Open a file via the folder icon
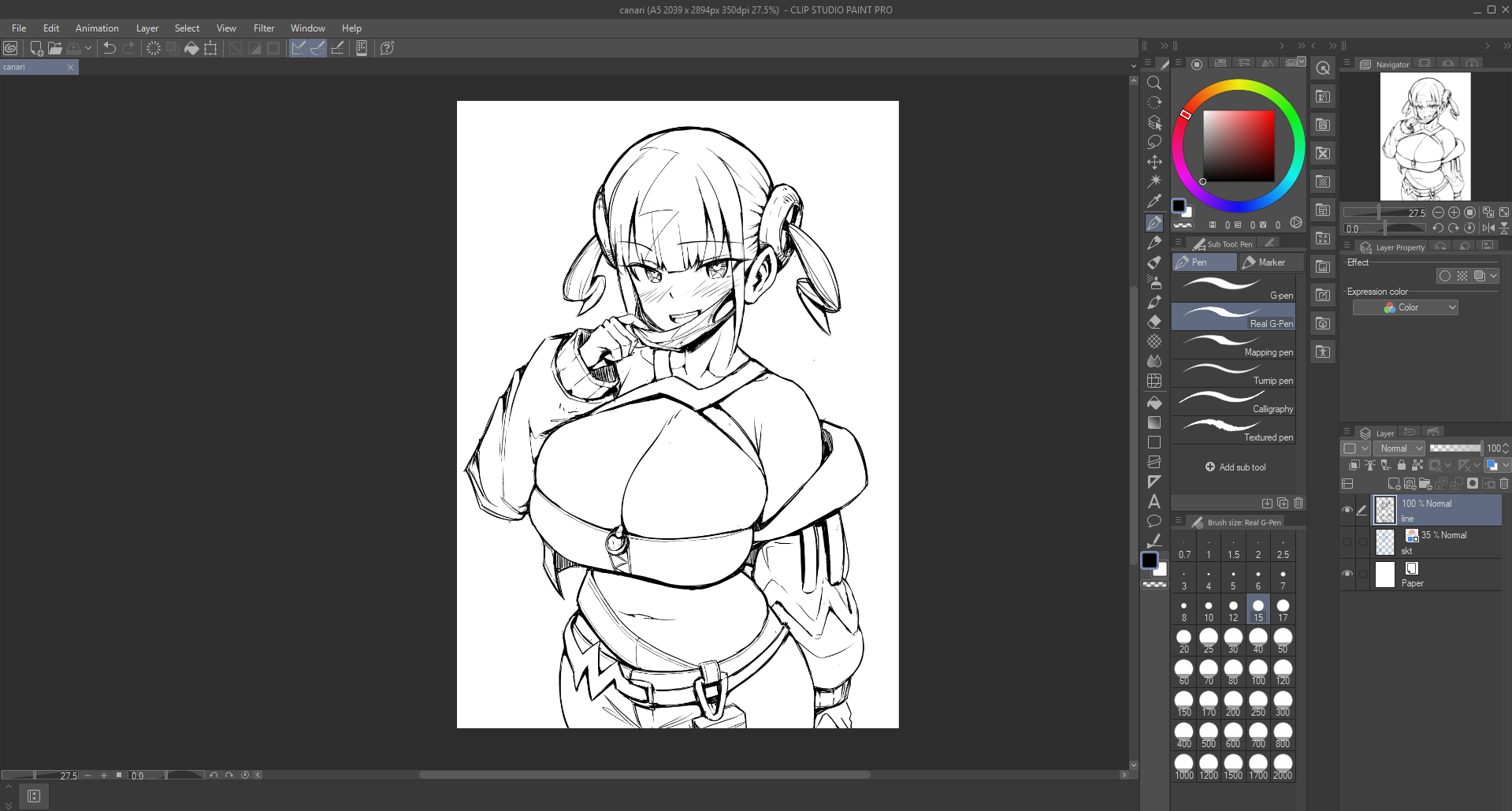Viewport: 1512px width, 811px height. tap(55, 48)
